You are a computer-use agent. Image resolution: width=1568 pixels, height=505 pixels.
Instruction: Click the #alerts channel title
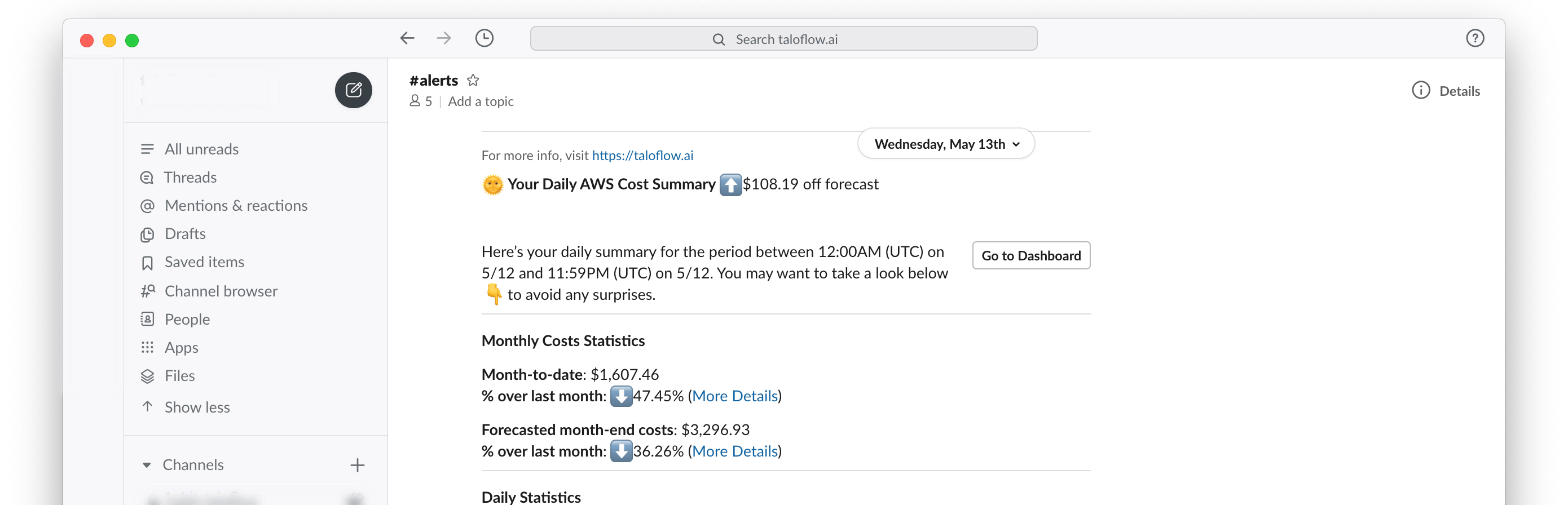[x=433, y=79]
